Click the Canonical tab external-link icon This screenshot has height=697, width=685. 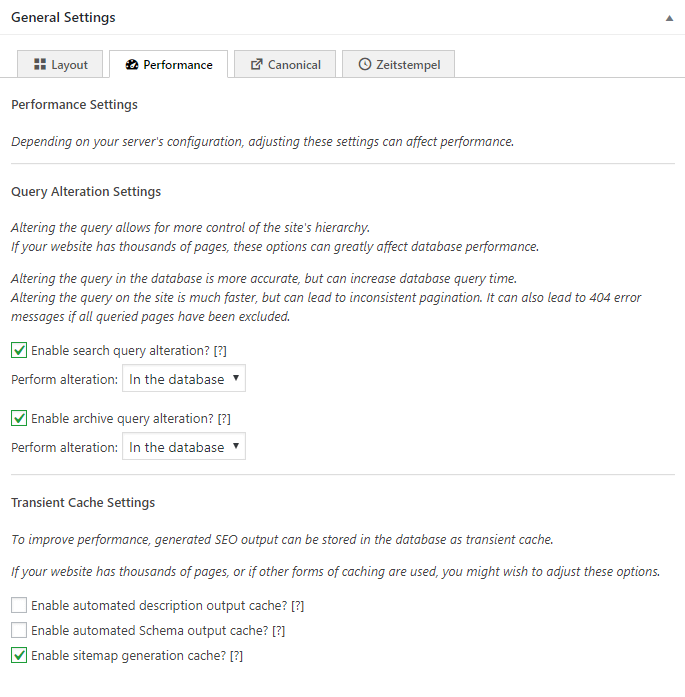pos(256,64)
